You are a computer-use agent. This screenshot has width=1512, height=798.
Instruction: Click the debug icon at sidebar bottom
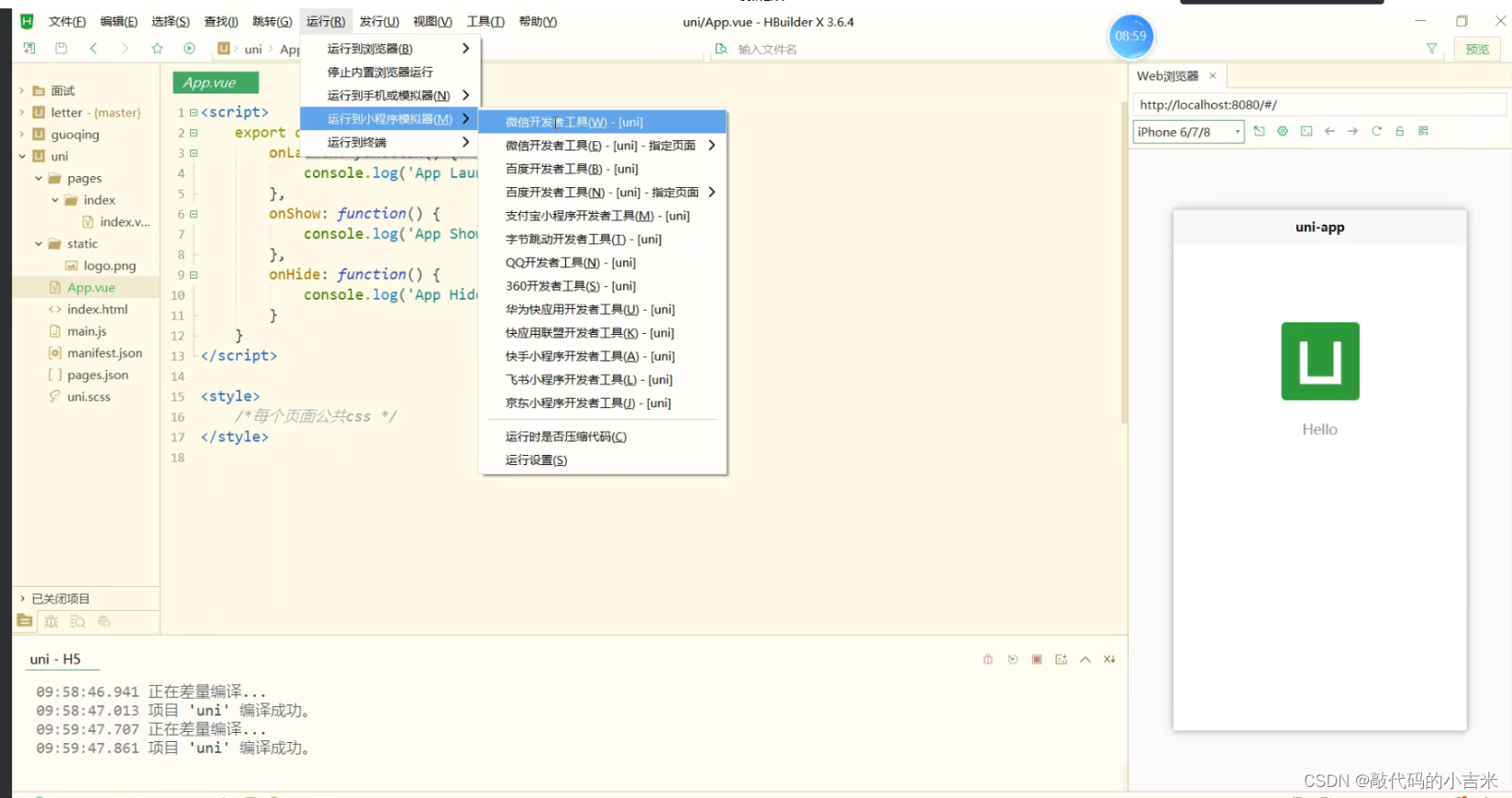pos(51,621)
